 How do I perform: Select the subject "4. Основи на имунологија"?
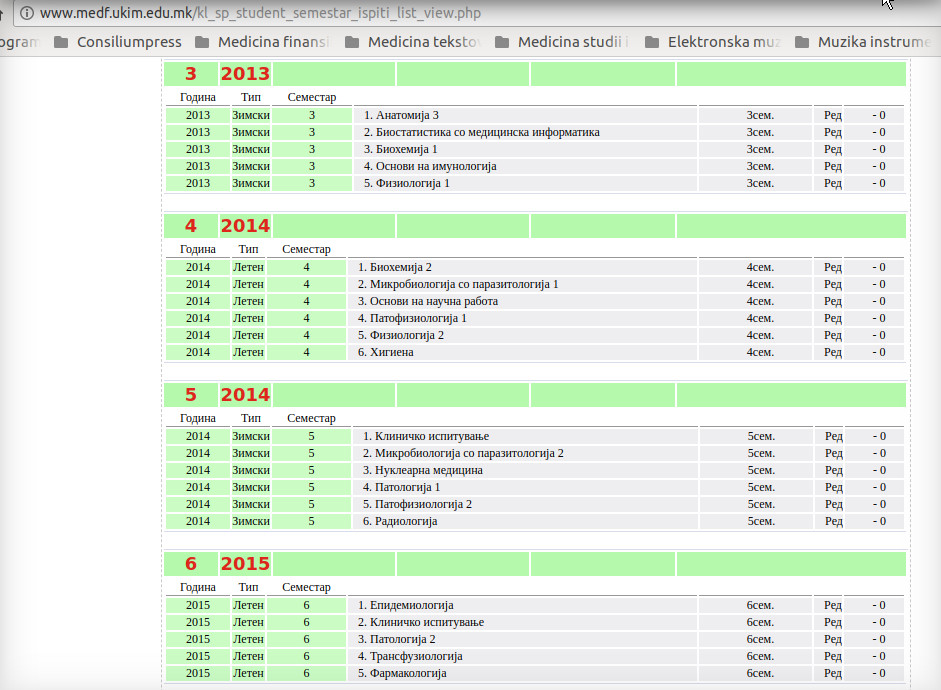click(430, 166)
